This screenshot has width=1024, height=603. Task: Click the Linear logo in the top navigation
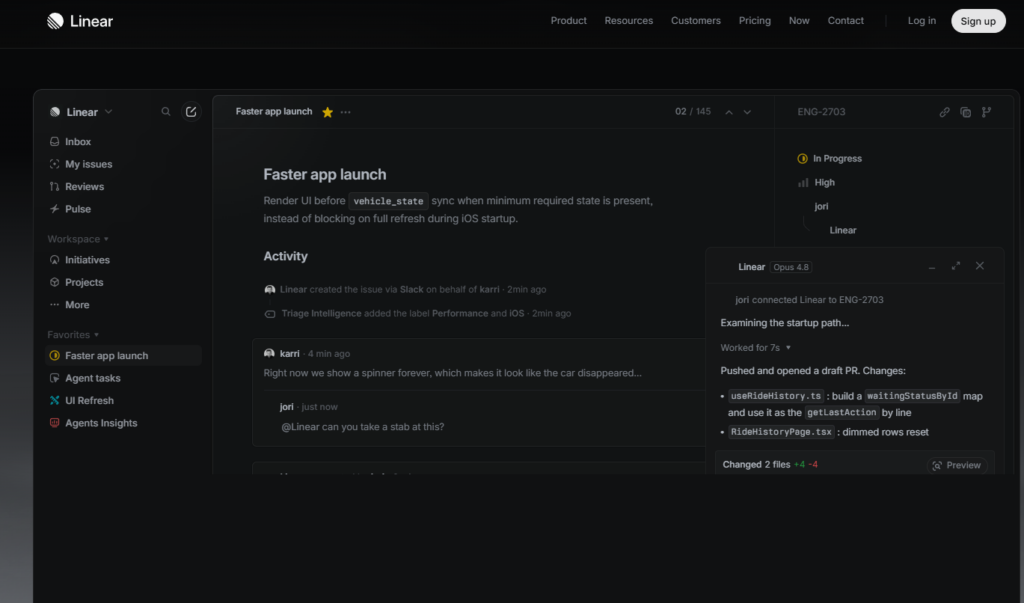[x=80, y=21]
